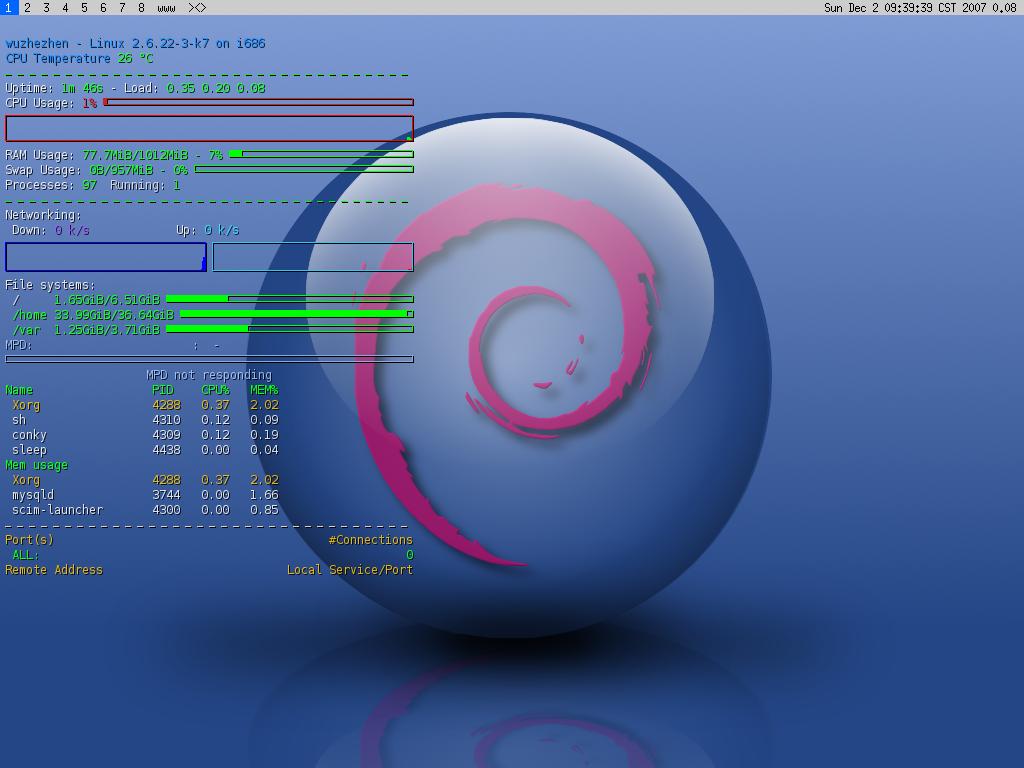Viewport: 1024px width, 768px height.
Task: Click the scim-launcher MEM% value '0.85'
Action: (x=264, y=510)
